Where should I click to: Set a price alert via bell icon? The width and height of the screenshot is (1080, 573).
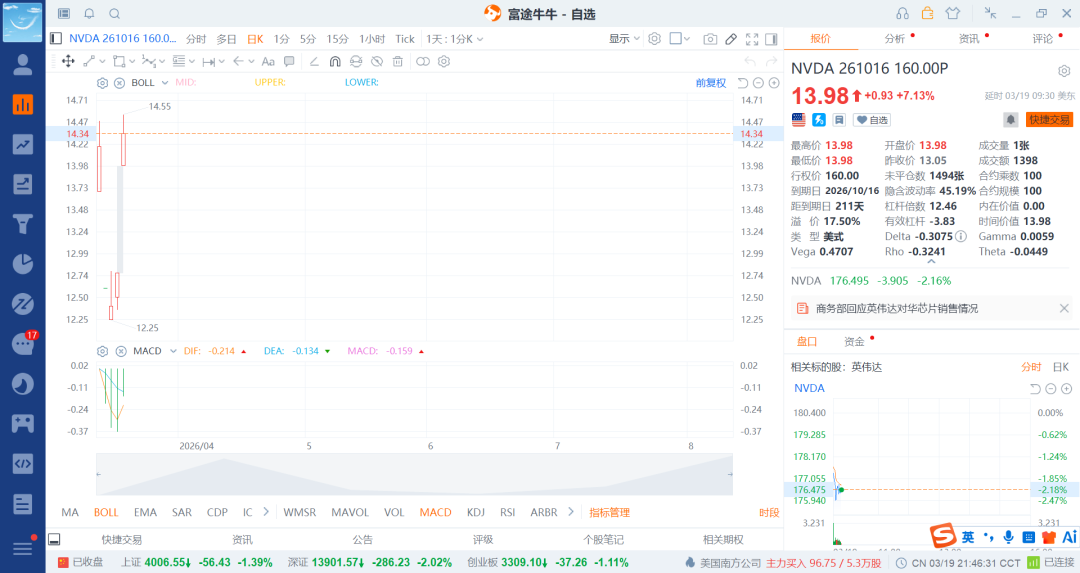point(1010,120)
